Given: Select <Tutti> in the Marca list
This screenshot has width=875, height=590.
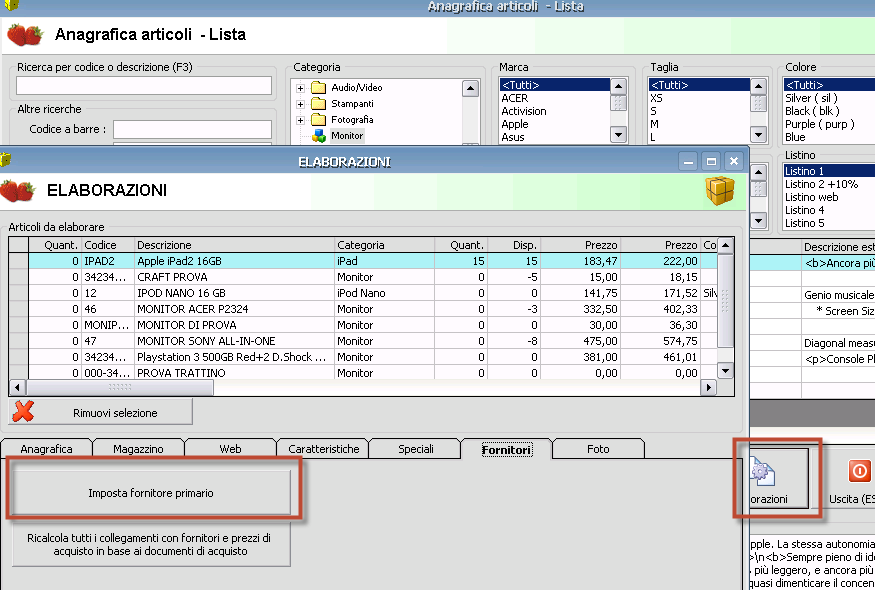Looking at the screenshot, I should tap(554, 85).
